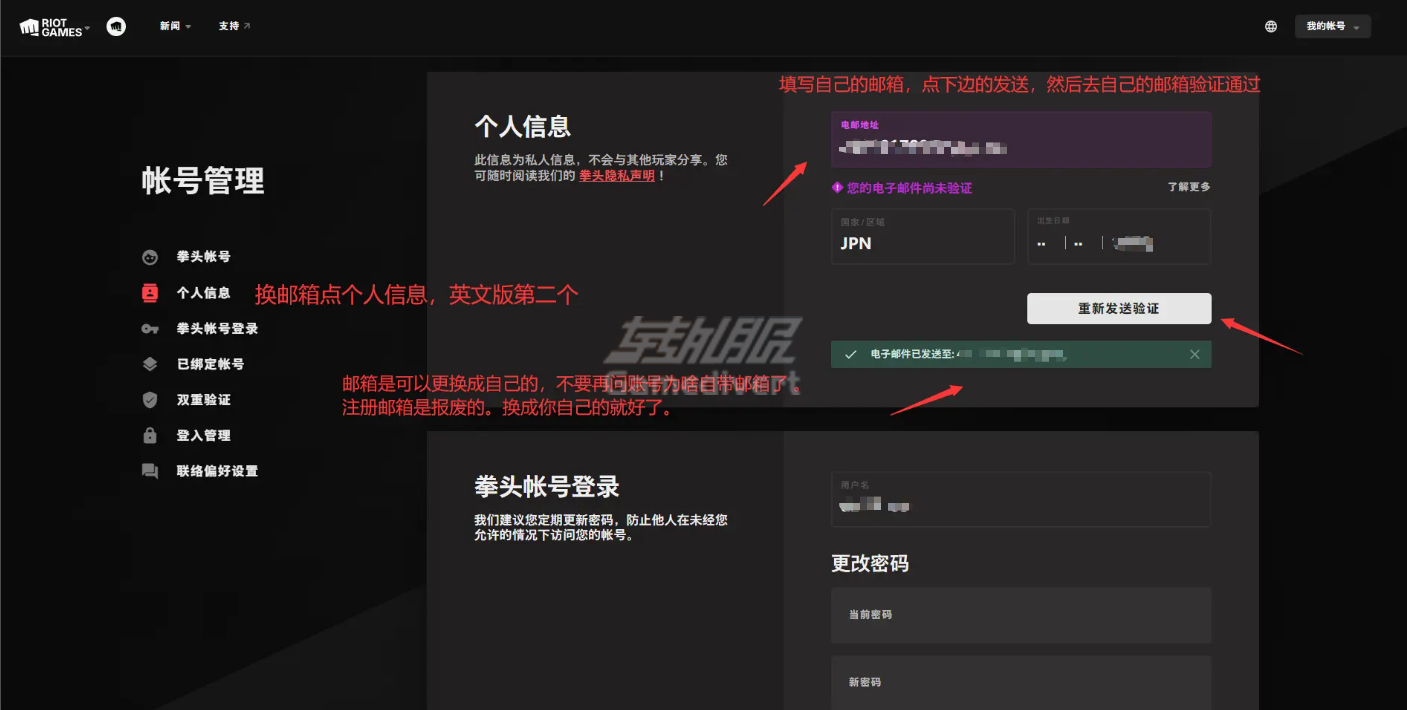Click the 拳头帐号 face icon

(150, 257)
